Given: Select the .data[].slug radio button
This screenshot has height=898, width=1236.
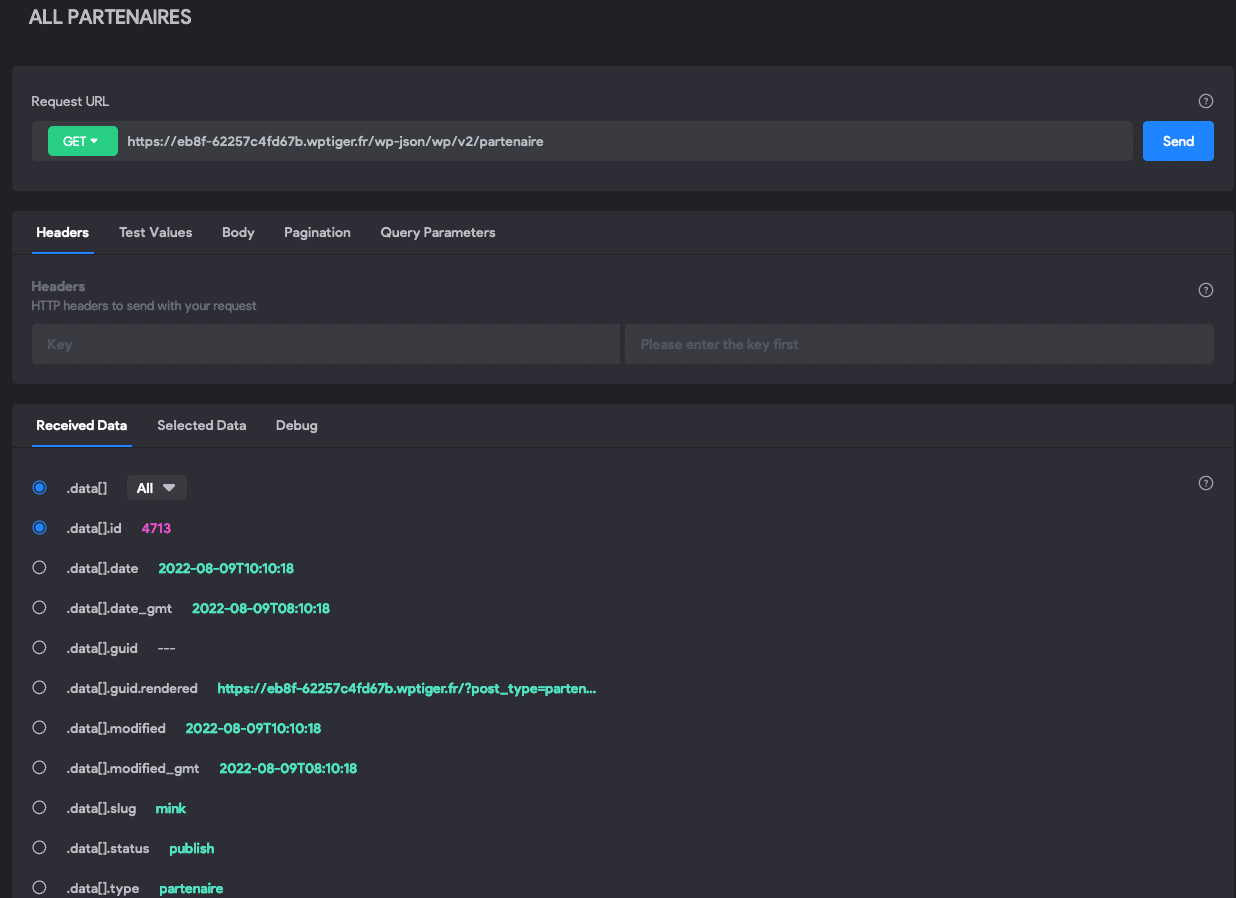Looking at the screenshot, I should [x=40, y=808].
